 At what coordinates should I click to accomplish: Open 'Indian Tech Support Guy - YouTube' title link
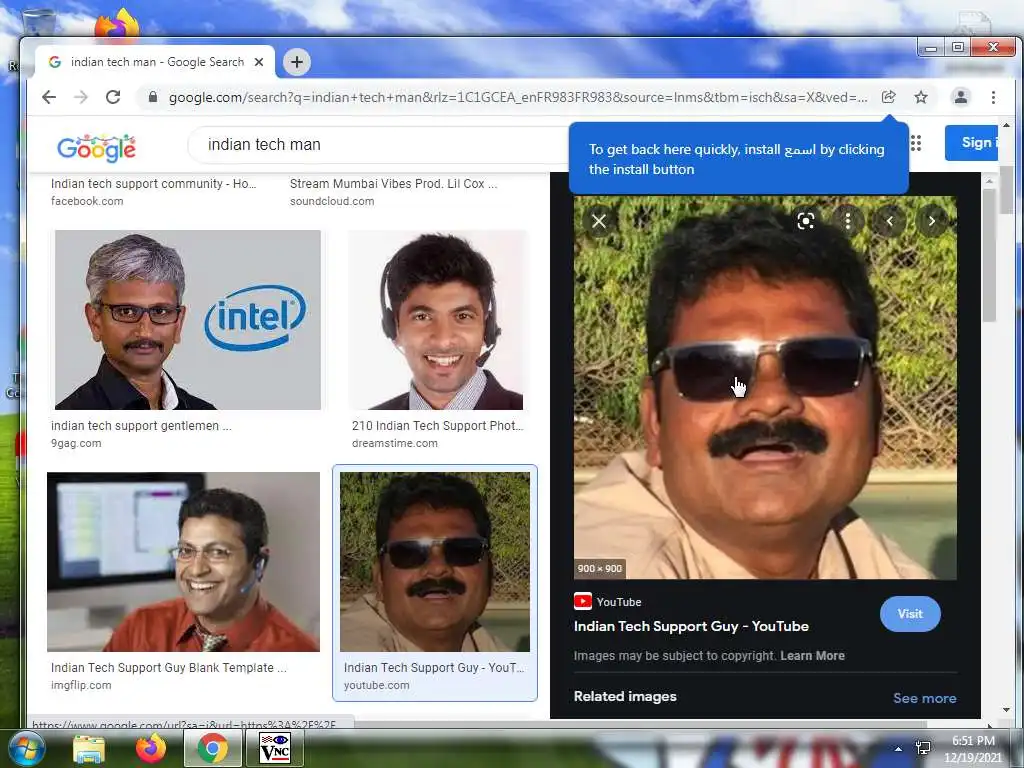(x=691, y=626)
